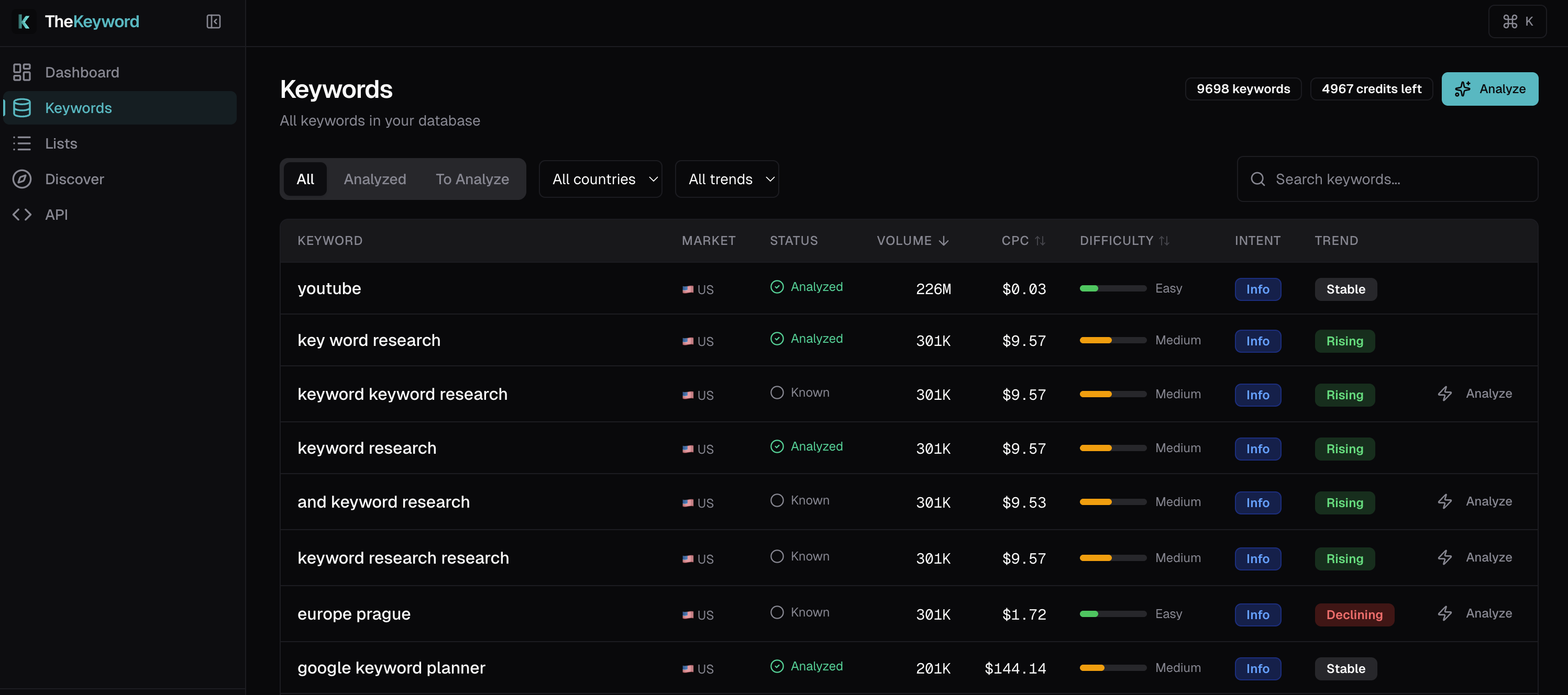1568x695 pixels.
Task: Click the keyword search field
Action: pos(1387,179)
